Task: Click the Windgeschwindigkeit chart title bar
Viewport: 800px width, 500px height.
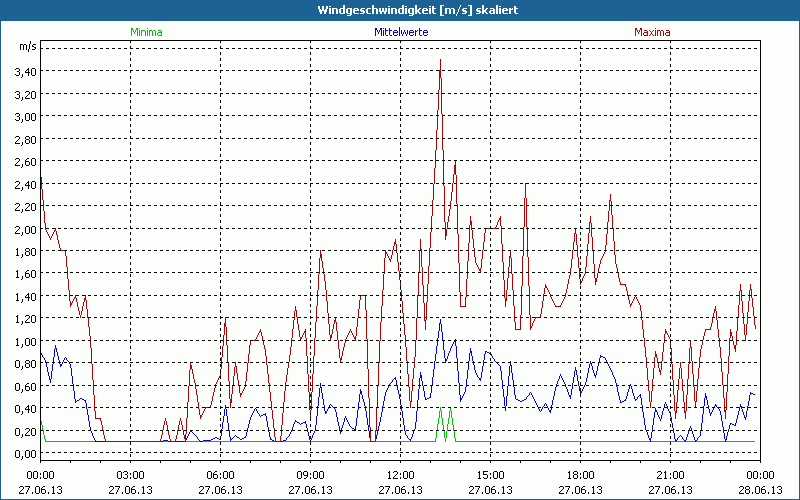Action: 400,10
